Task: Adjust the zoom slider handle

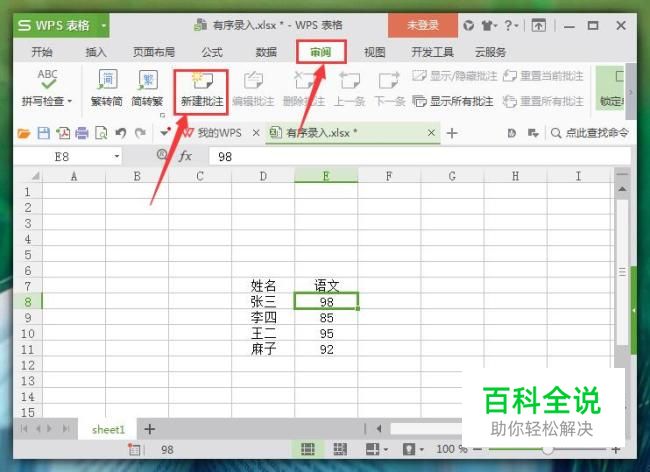Action: pyautogui.click(x=548, y=449)
